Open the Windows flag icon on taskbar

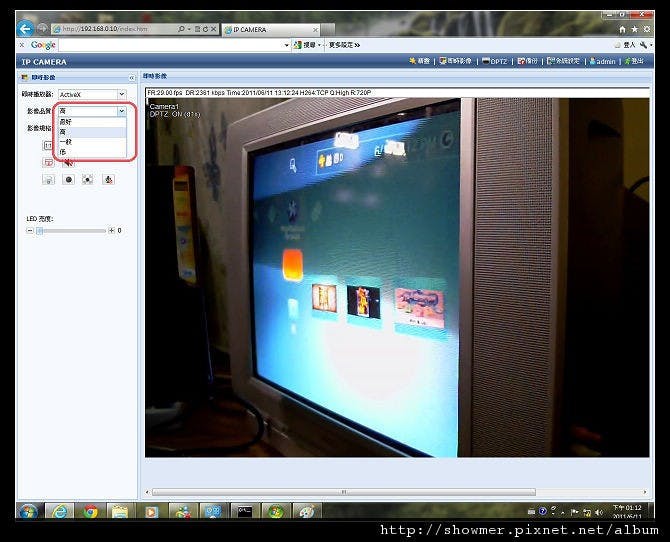point(276,511)
